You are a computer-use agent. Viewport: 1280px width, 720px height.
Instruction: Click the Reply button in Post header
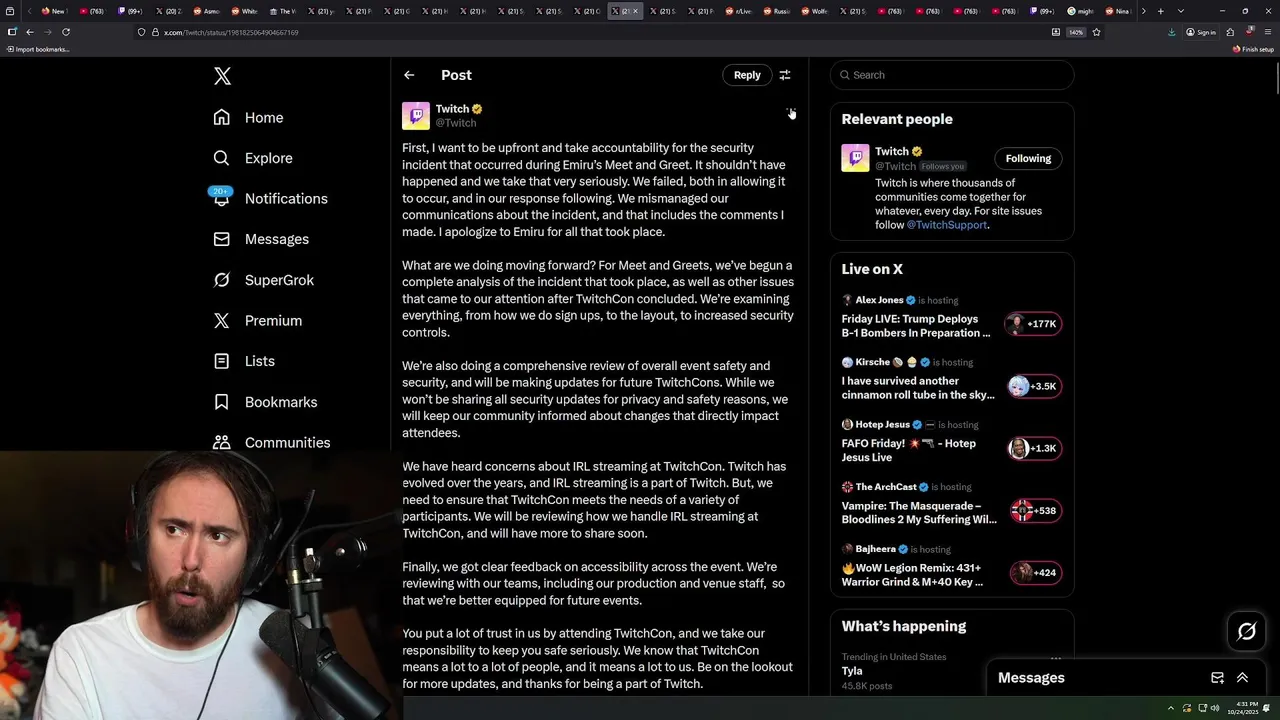click(747, 75)
